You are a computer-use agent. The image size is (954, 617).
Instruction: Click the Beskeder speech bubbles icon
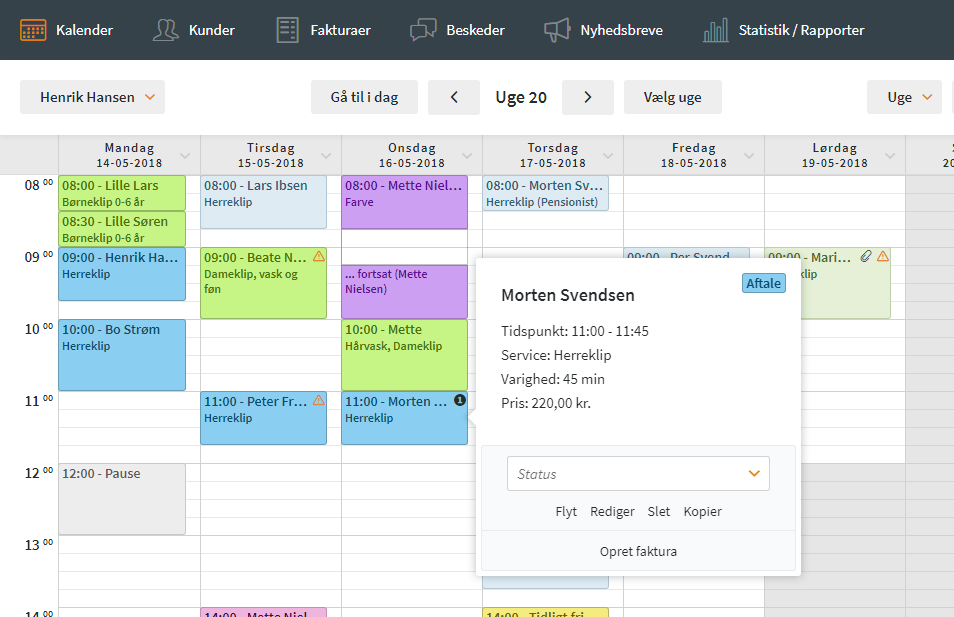coord(423,30)
